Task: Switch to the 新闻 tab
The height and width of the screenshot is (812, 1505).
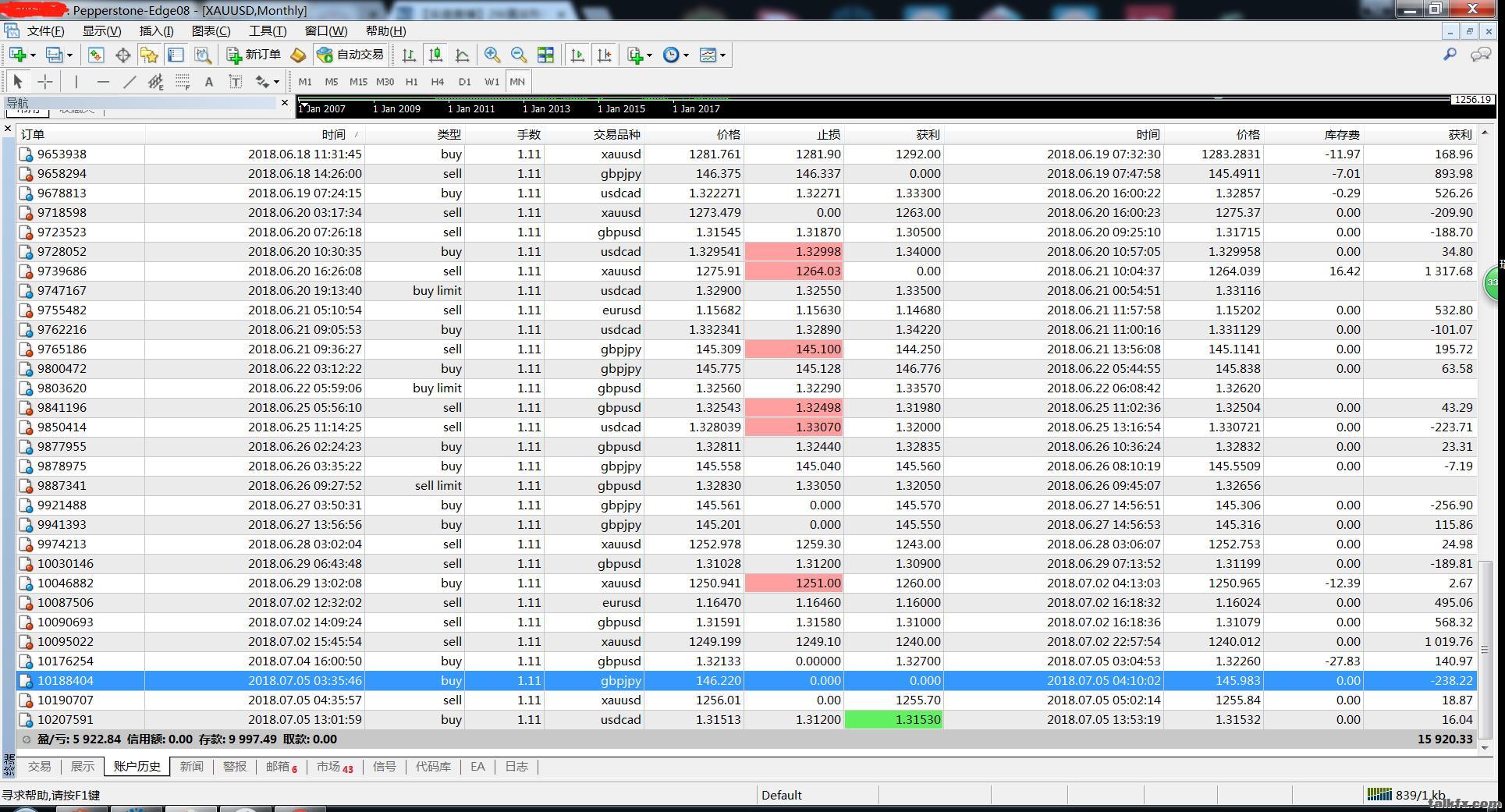Action: [191, 767]
